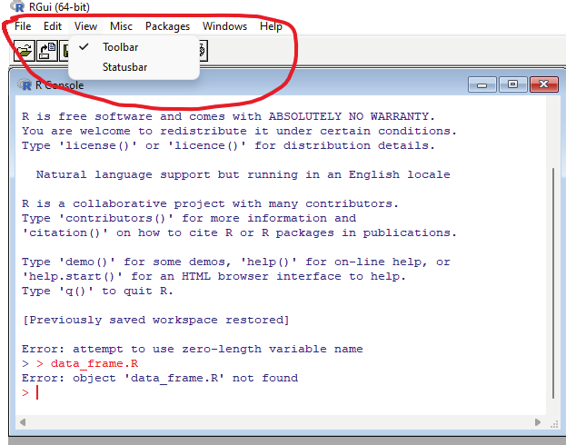This screenshot has height=445, width=566.
Task: Click the "Error: attempt to use zero-length variable name" line
Action: [192, 349]
